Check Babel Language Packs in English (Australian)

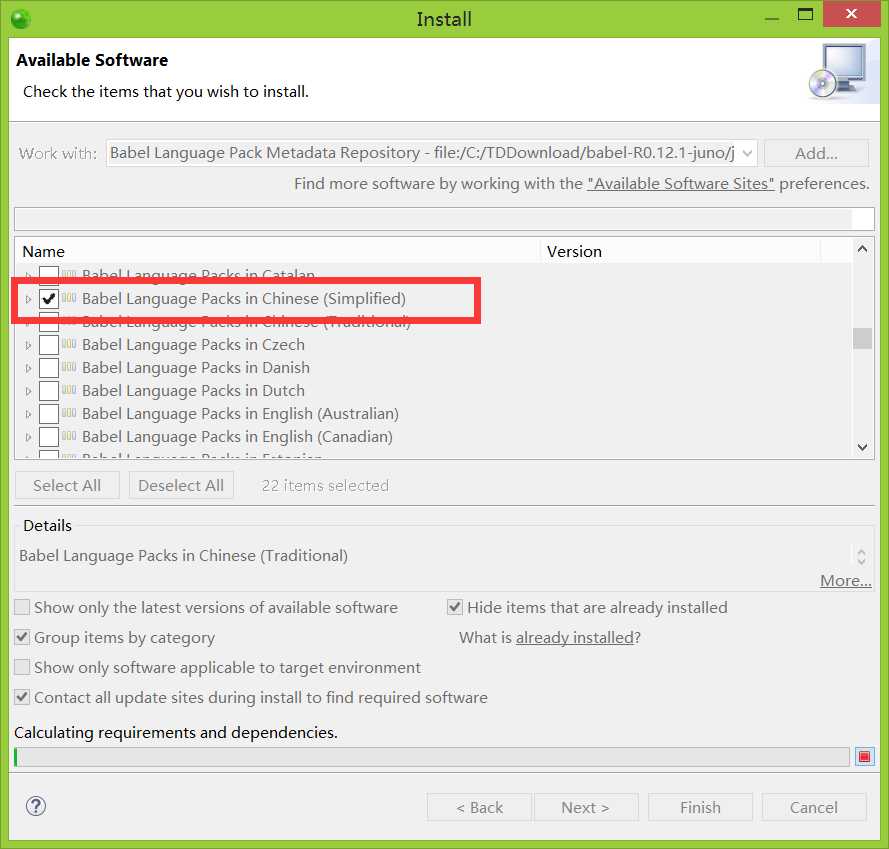[x=49, y=413]
